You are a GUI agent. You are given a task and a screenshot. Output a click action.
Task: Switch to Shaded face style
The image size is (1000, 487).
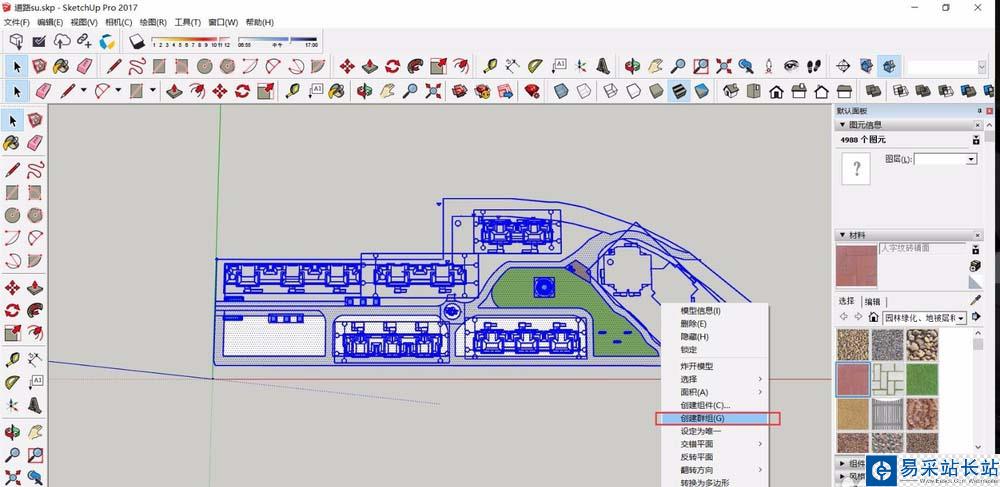(x=656, y=91)
